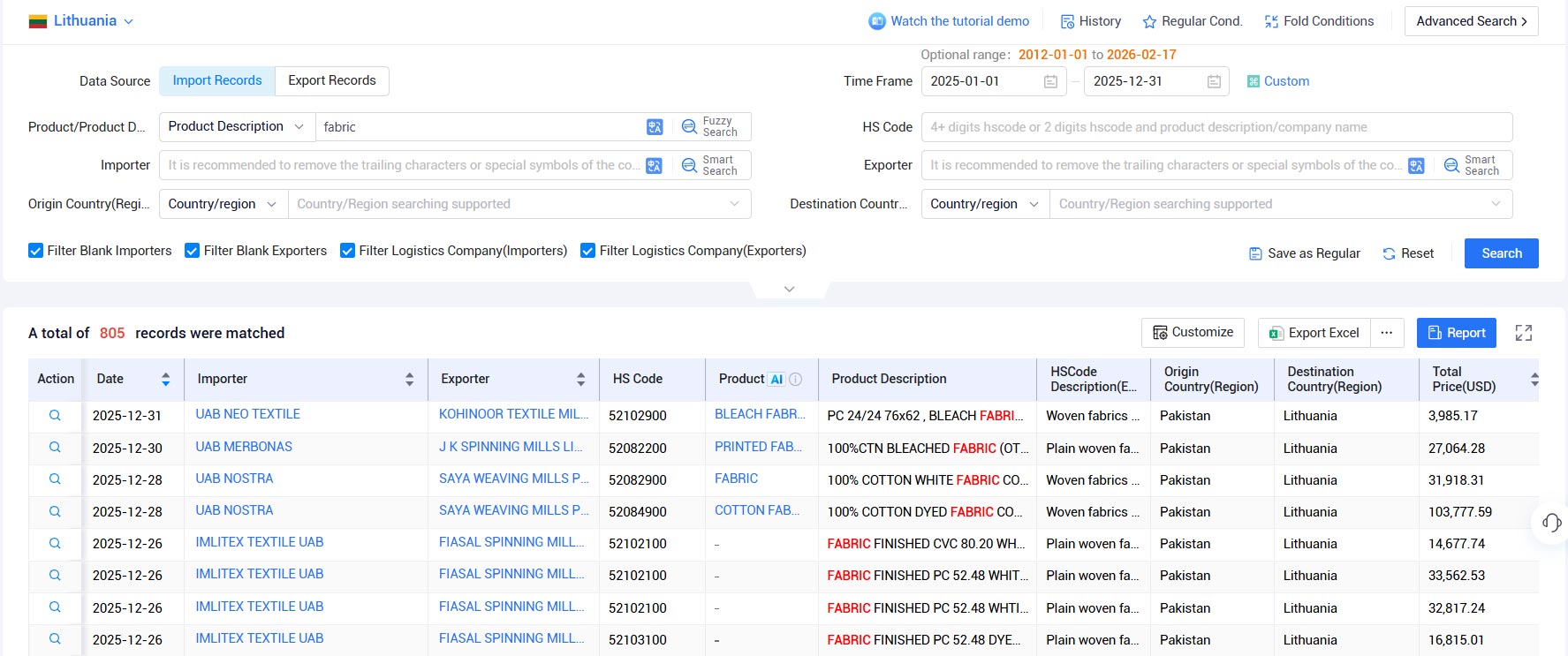The width and height of the screenshot is (1568, 656).
Task: Sort by Importer column arrows
Action: [409, 379]
